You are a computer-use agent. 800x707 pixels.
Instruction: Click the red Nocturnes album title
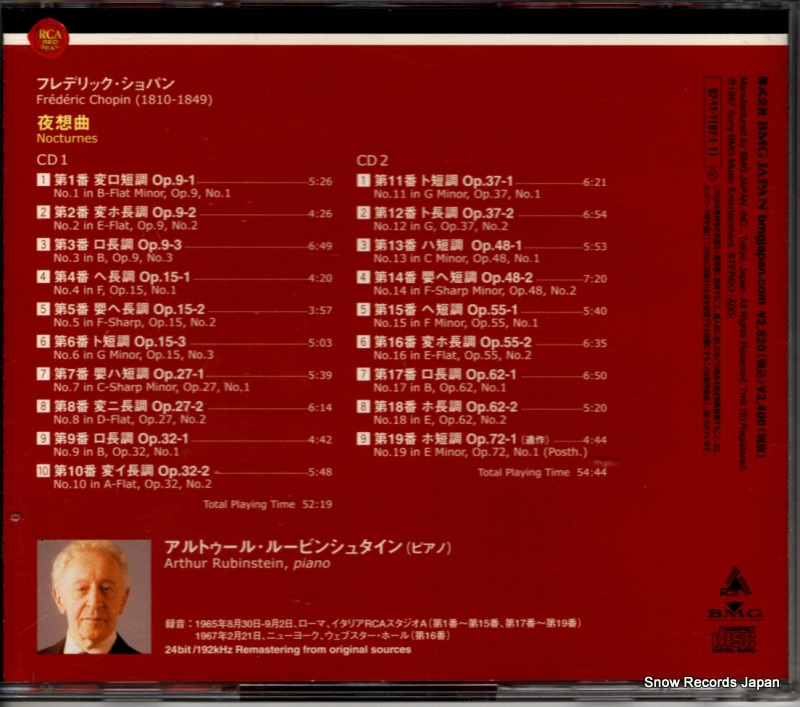point(62,134)
